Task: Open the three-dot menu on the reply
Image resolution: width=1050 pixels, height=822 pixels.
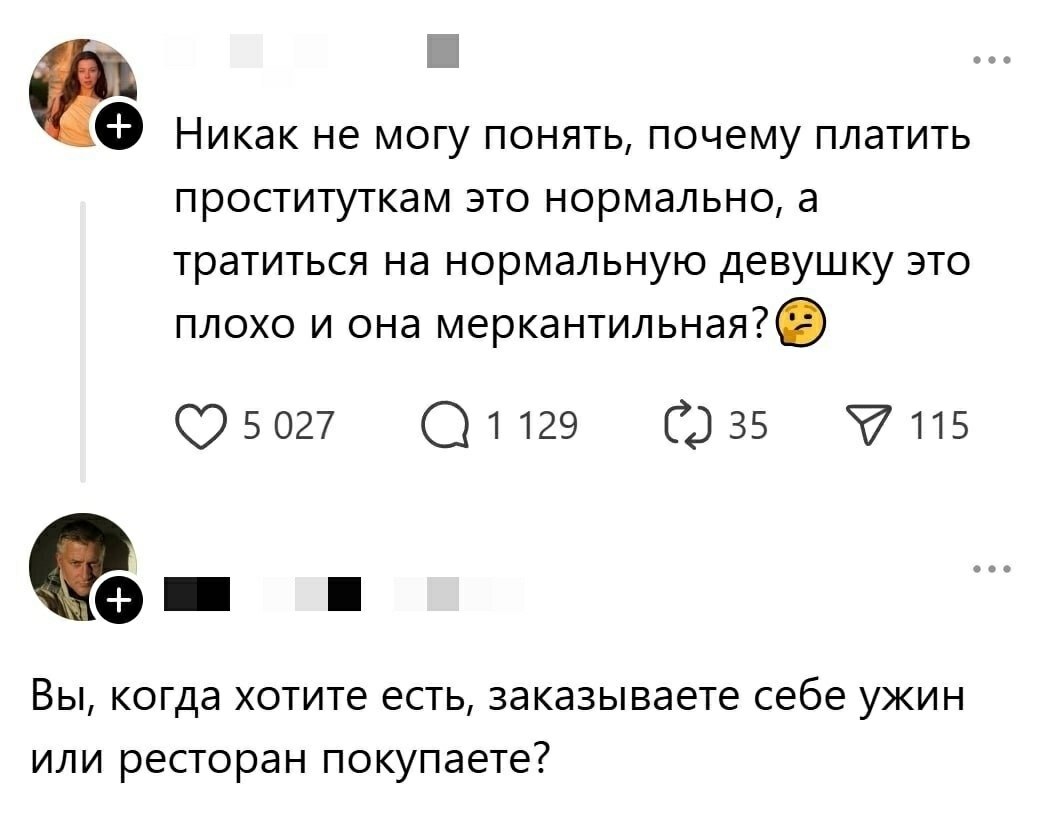Action: pyautogui.click(x=992, y=568)
